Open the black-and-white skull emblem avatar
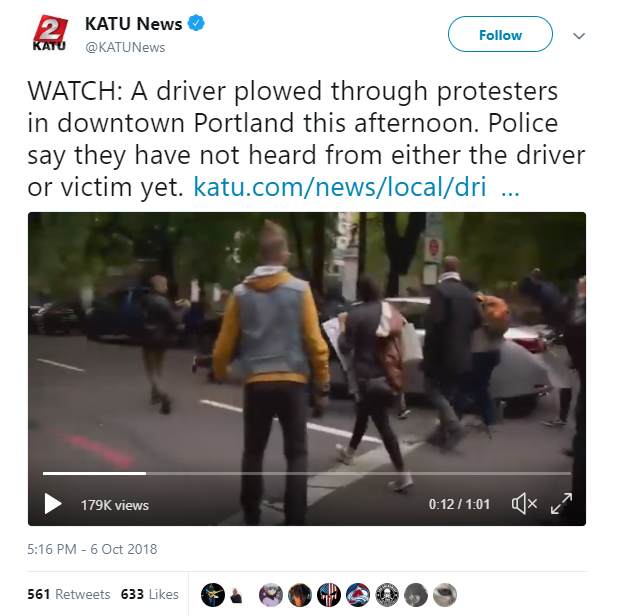Screen dimensions: 618x616 pos(387,595)
